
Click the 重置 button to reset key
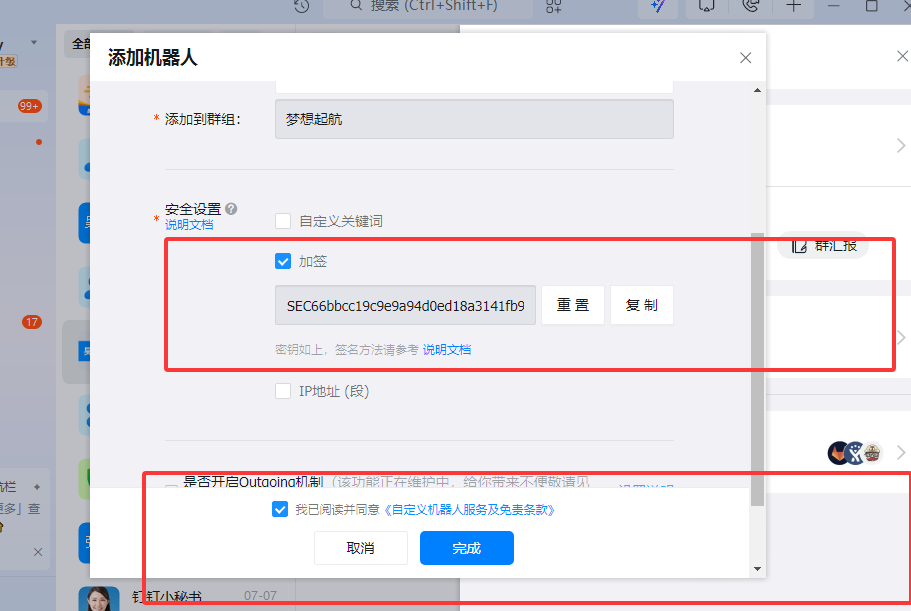tap(573, 305)
